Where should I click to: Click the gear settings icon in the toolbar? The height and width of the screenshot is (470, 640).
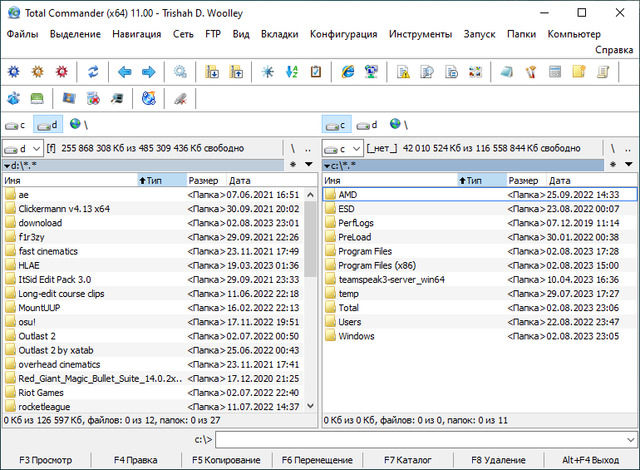180,72
